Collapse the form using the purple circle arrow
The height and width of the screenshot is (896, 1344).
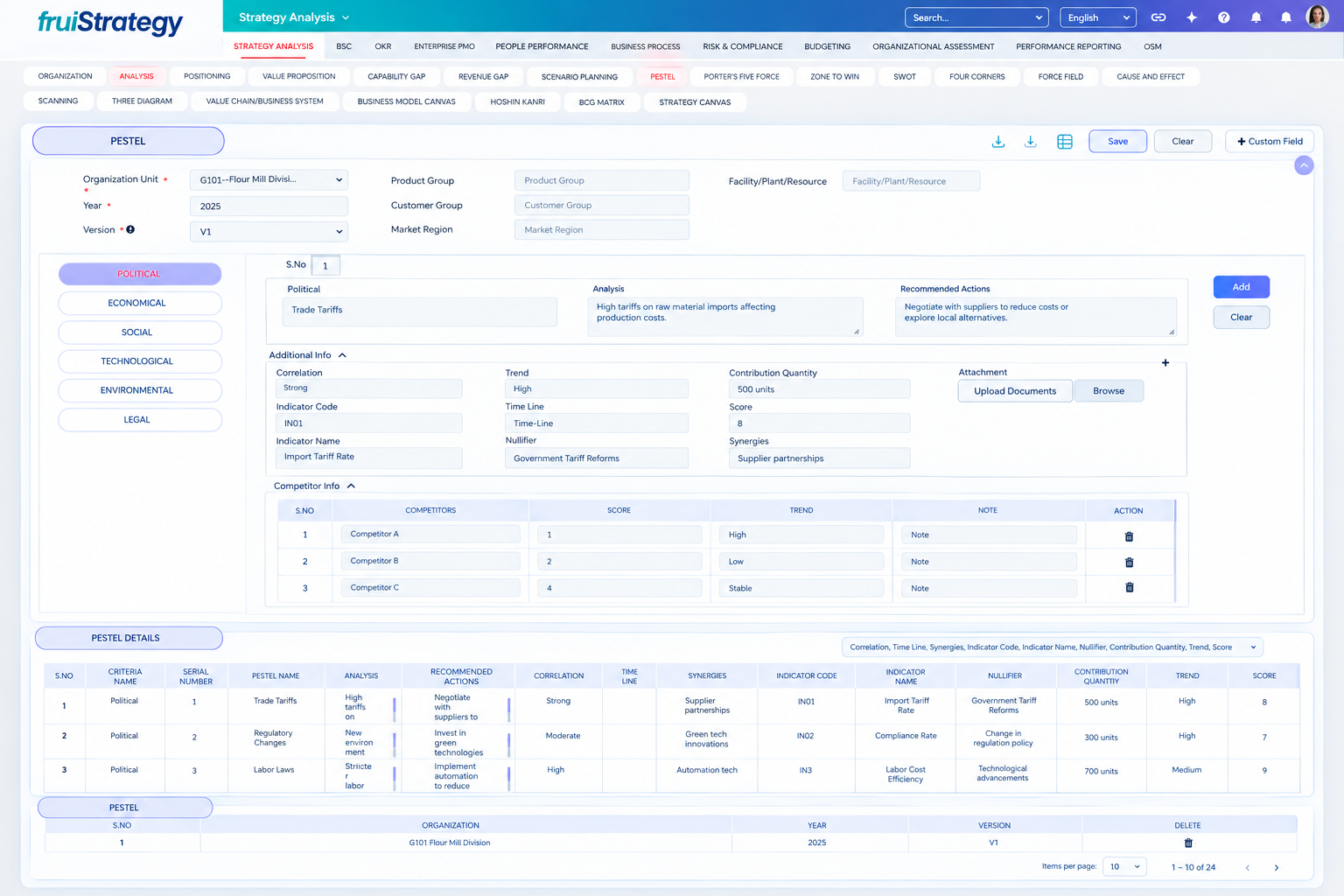pos(1304,165)
